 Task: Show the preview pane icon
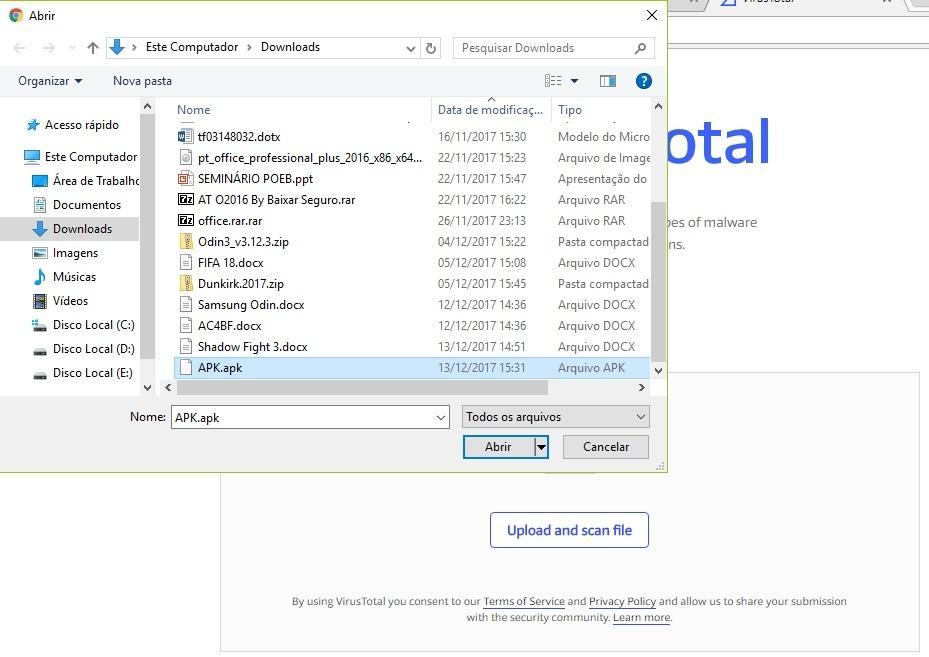(x=607, y=81)
